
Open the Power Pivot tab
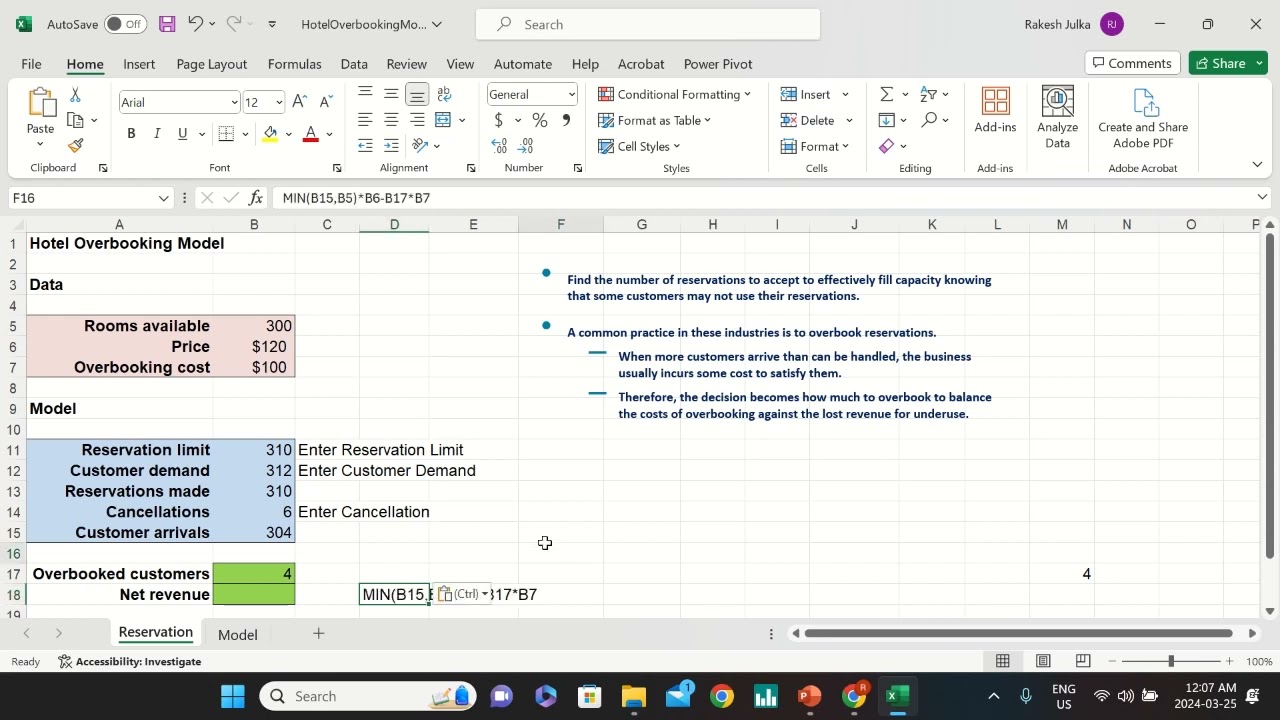click(718, 64)
